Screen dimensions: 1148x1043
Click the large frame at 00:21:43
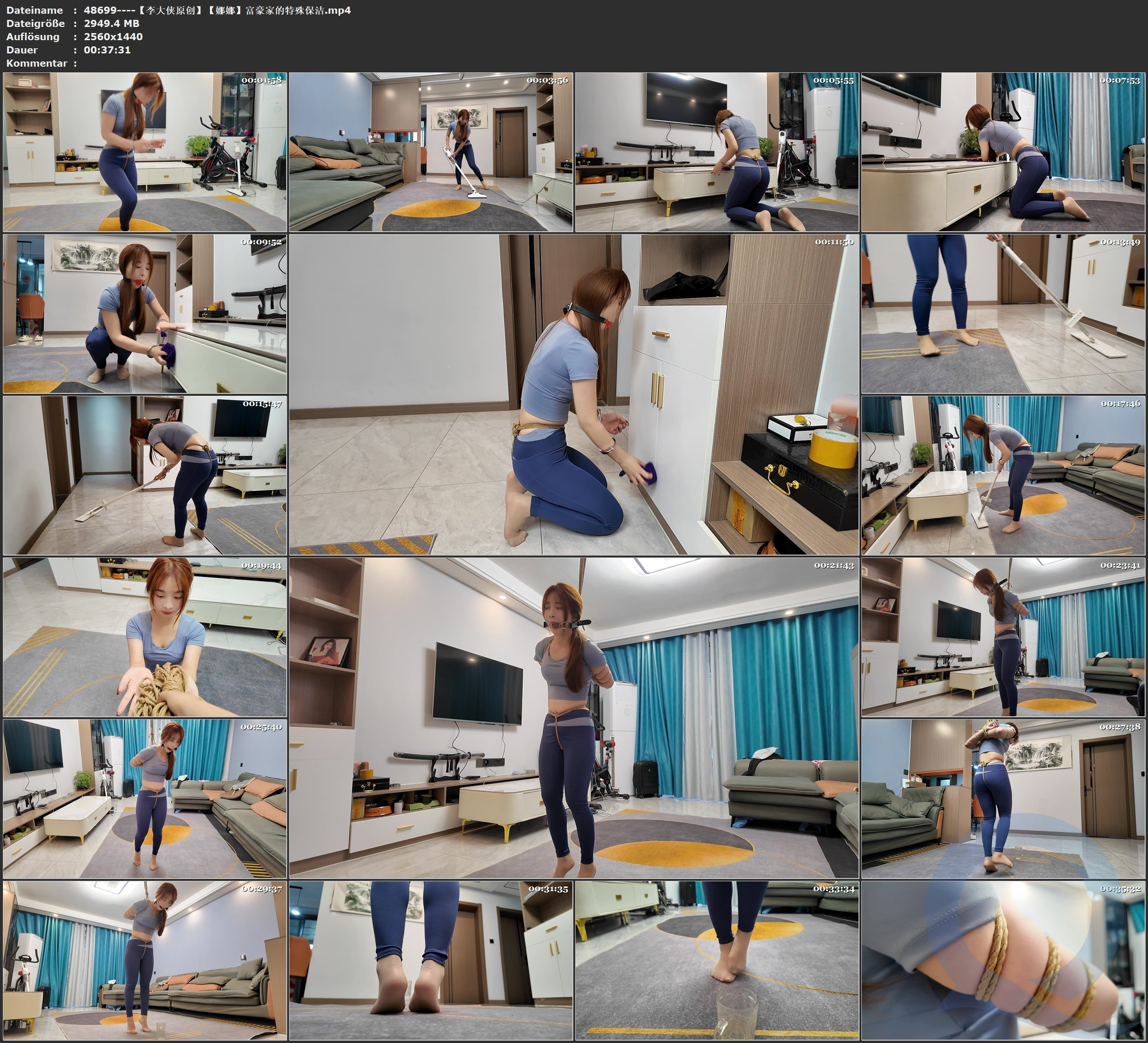click(x=573, y=717)
